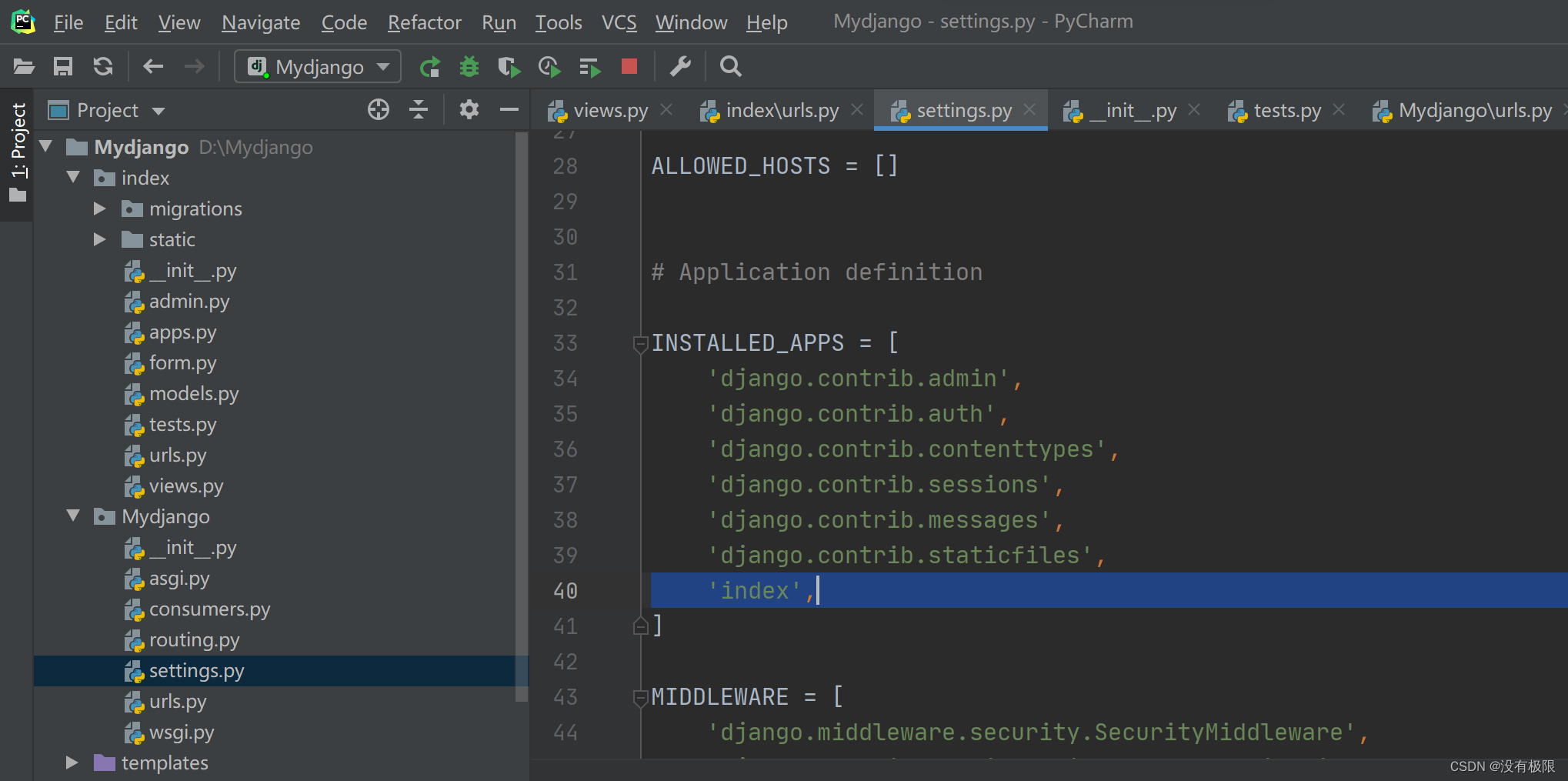Start debugging with the bug icon
The height and width of the screenshot is (781, 1568).
pos(469,67)
